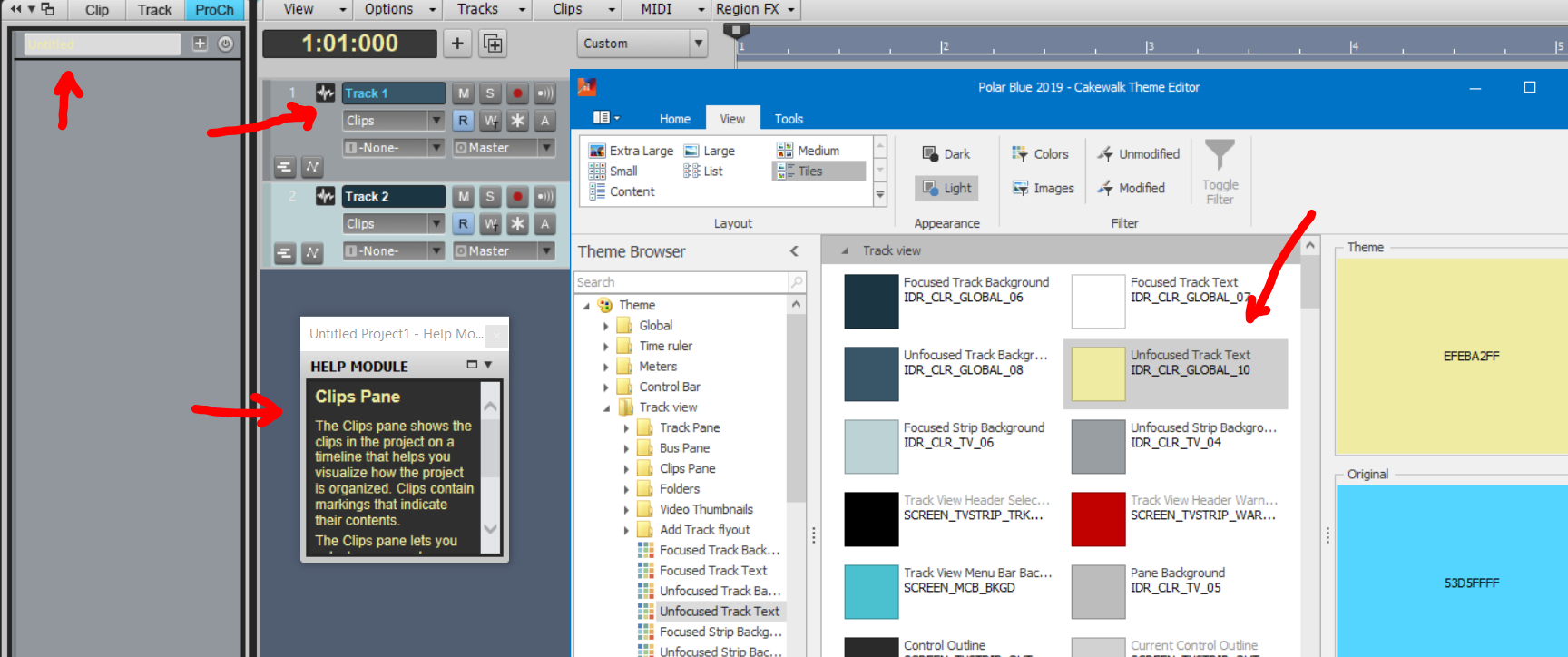Switch to Light appearance

(946, 188)
